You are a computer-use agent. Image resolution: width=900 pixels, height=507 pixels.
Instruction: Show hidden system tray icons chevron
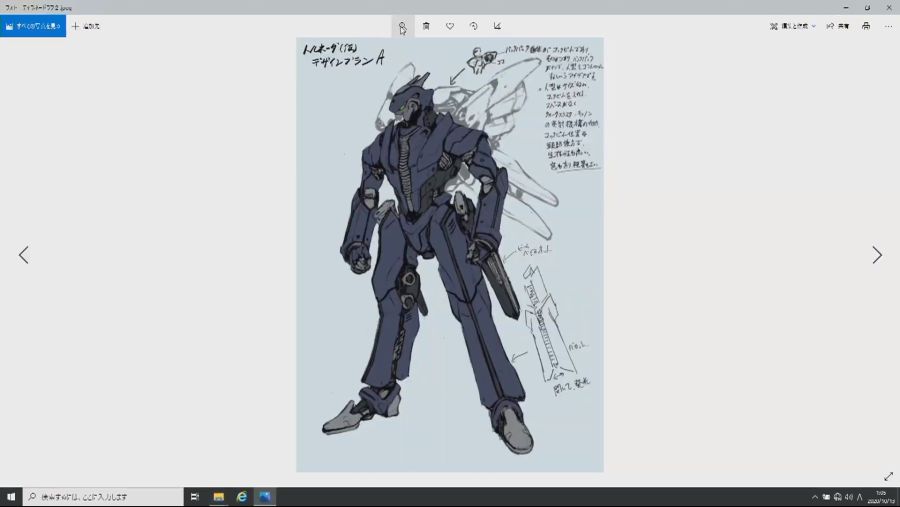pyautogui.click(x=814, y=497)
